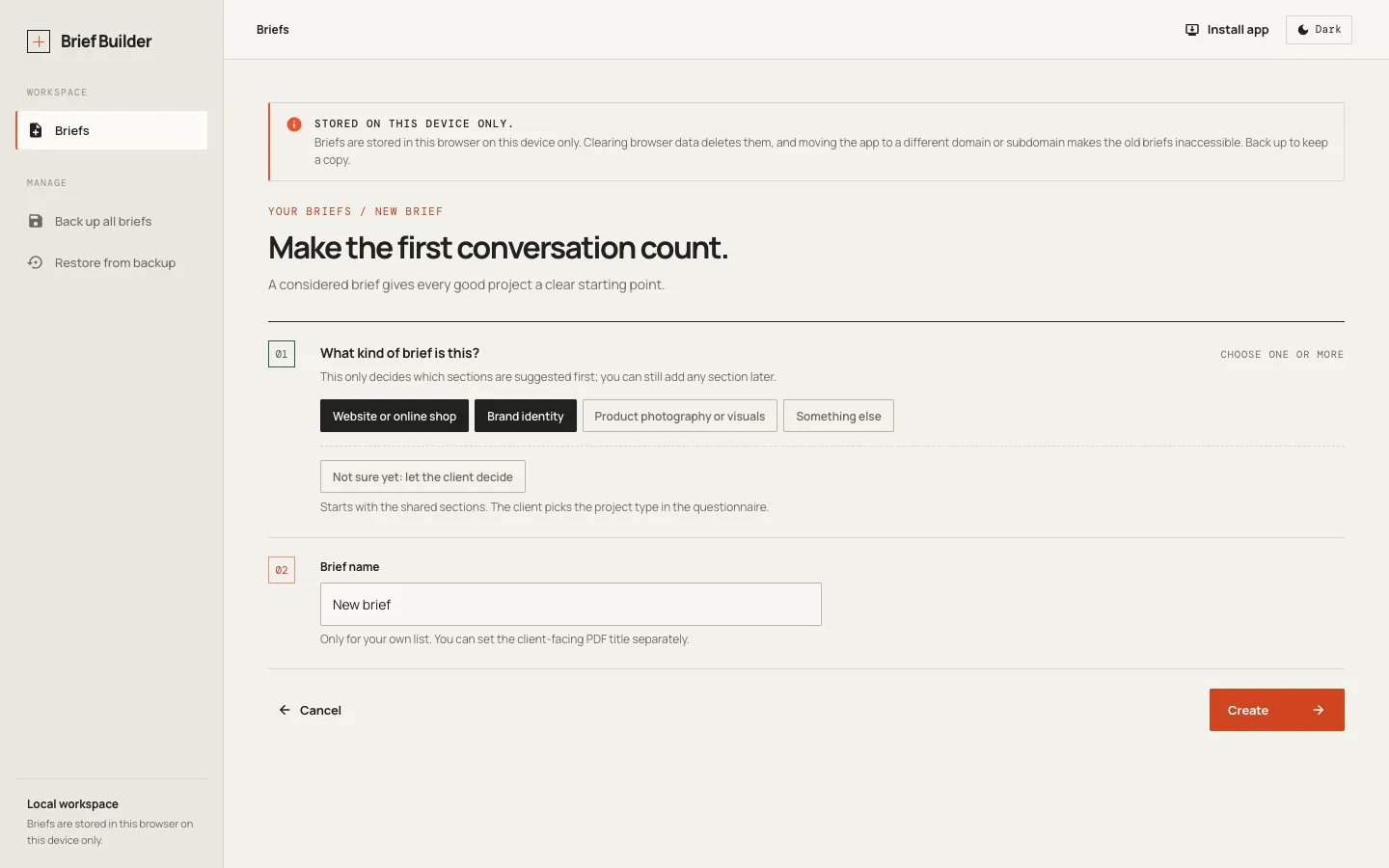Click the 01 step number badge
Image resolution: width=1389 pixels, height=868 pixels.
coord(282,354)
